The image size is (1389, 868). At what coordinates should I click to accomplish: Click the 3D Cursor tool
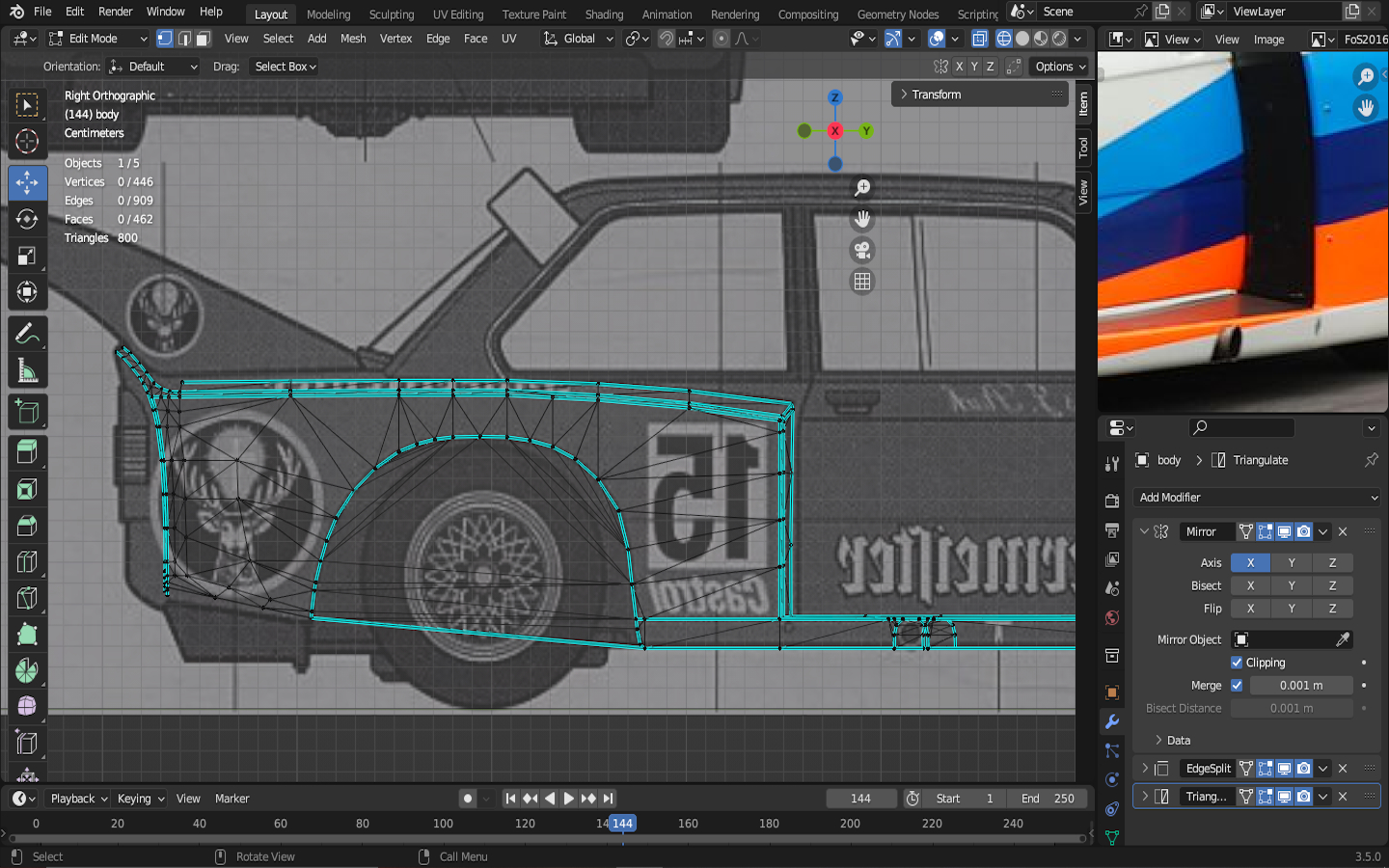click(27, 142)
